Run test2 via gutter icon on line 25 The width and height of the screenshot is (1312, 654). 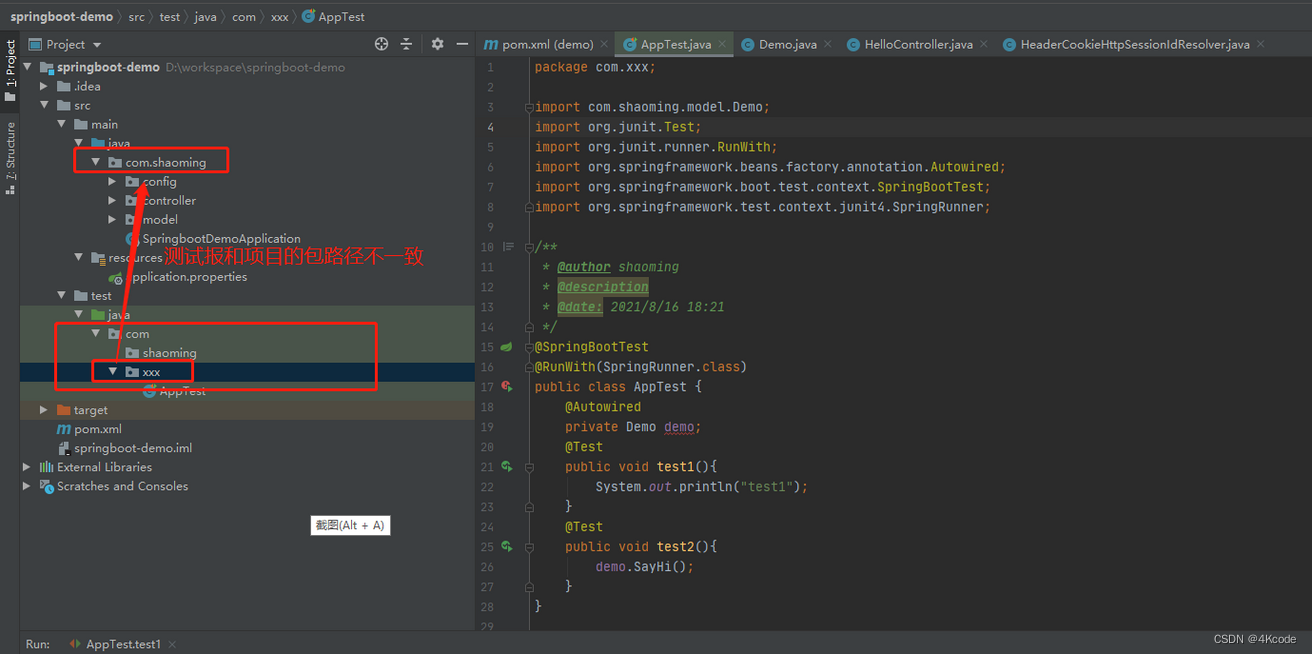pyautogui.click(x=506, y=546)
